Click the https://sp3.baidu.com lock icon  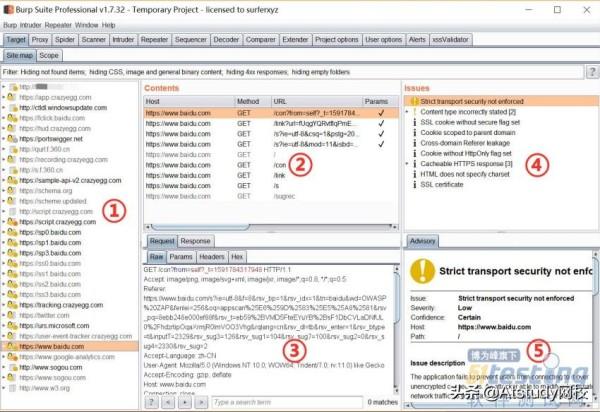(13, 253)
